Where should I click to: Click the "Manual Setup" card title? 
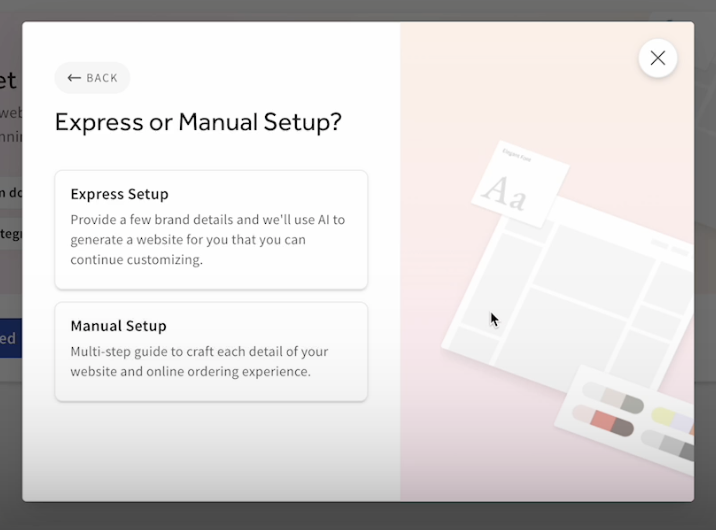118,326
